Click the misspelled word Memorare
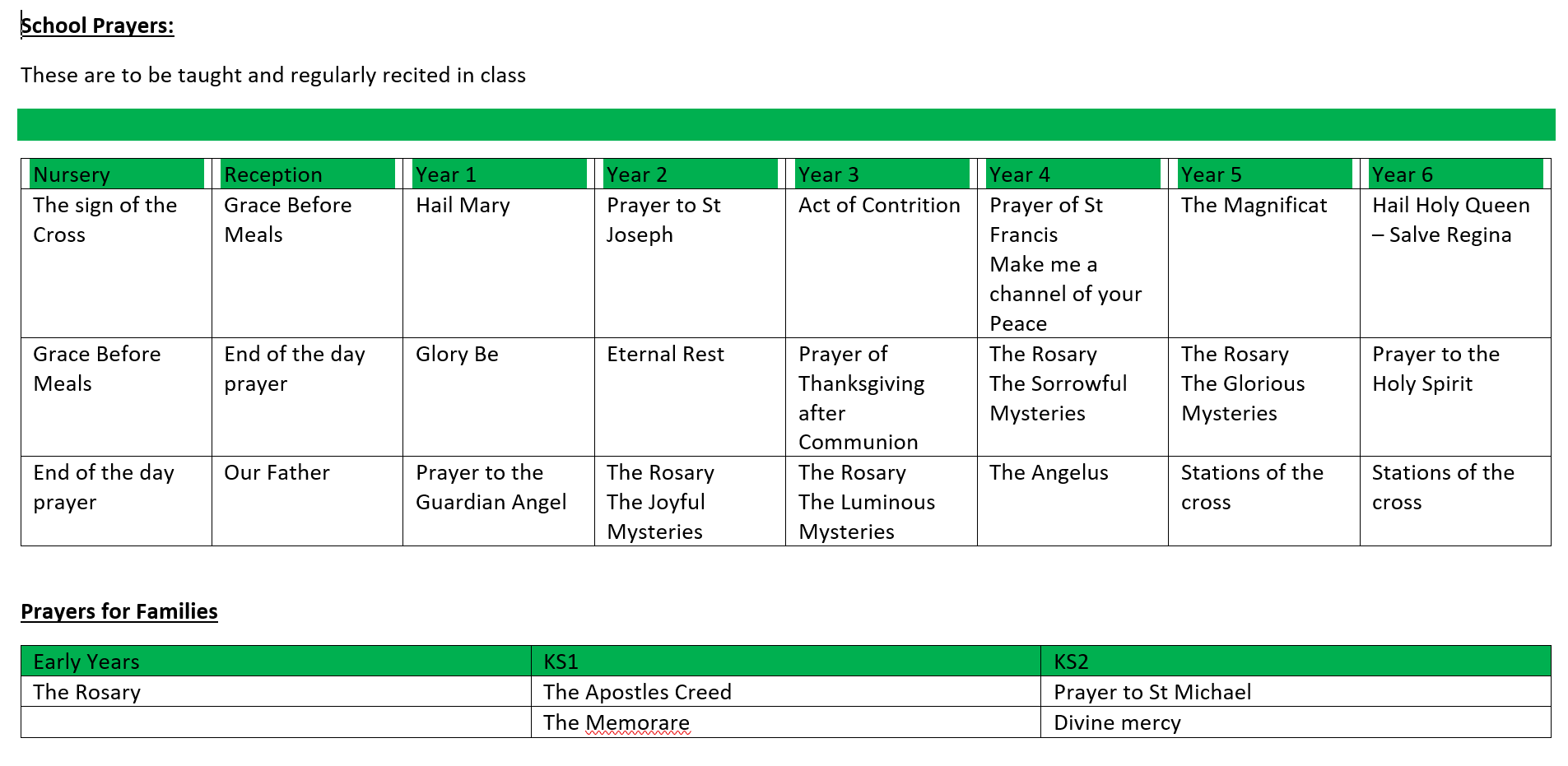The width and height of the screenshot is (1568, 766). pos(638,722)
